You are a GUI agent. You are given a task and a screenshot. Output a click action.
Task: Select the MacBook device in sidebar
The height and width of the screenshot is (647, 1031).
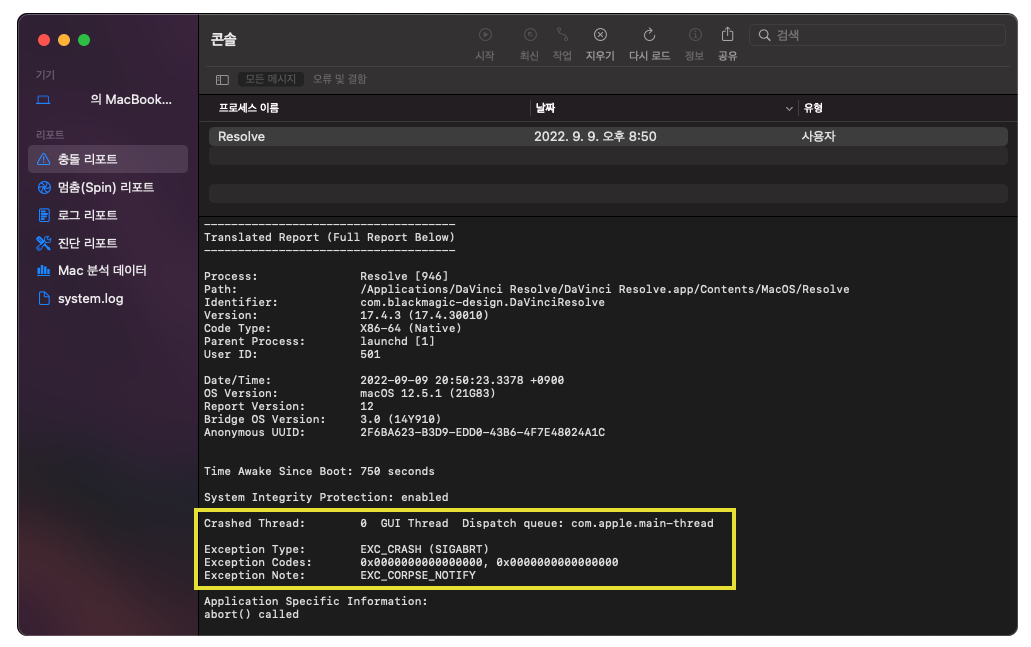pos(108,100)
